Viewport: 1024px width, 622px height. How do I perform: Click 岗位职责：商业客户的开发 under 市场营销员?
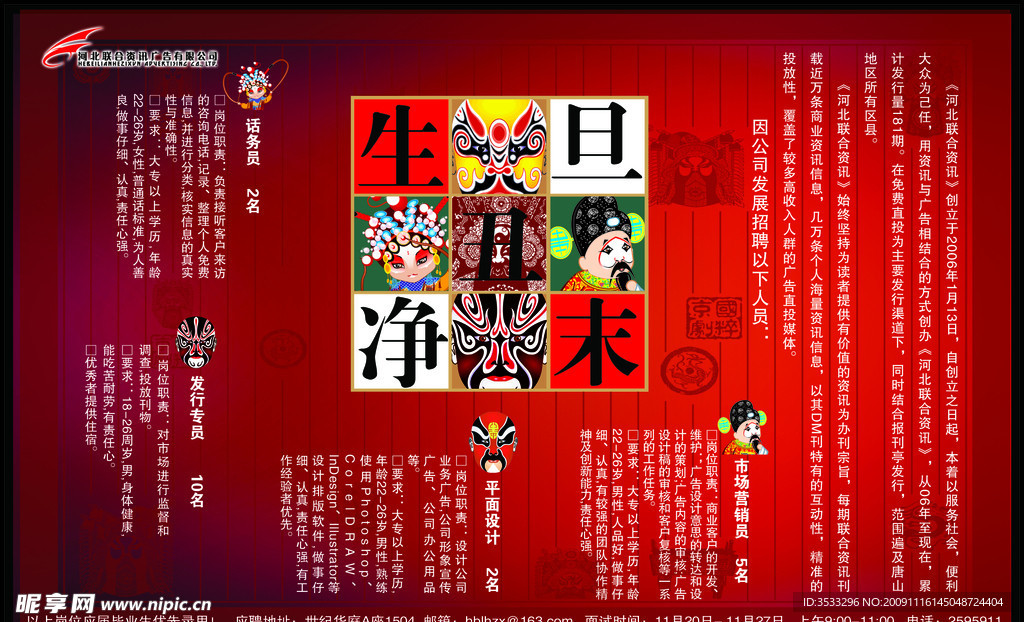[x=712, y=514]
